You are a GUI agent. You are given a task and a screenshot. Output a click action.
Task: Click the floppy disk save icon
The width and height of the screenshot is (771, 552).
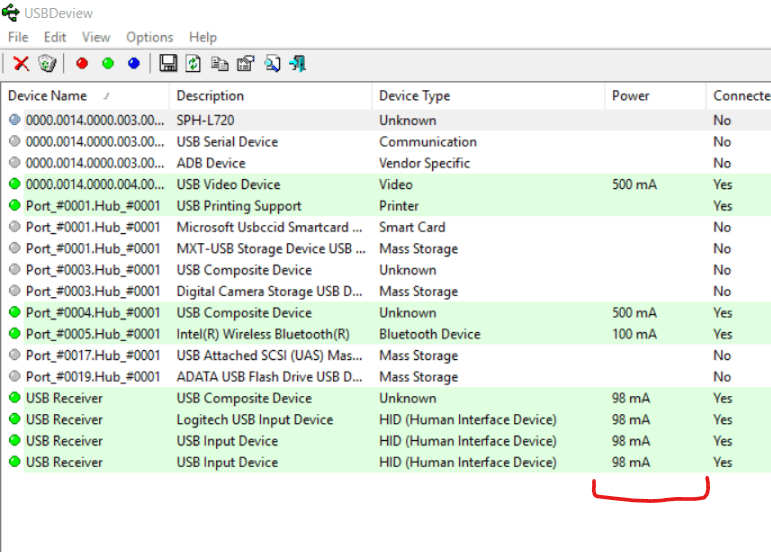click(168, 64)
